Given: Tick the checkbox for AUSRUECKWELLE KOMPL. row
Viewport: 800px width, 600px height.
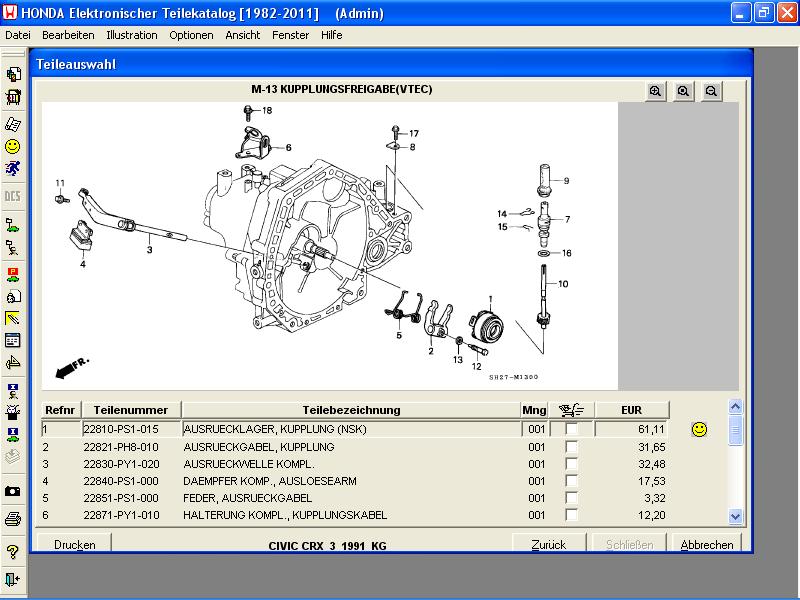Looking at the screenshot, I should (x=571, y=464).
